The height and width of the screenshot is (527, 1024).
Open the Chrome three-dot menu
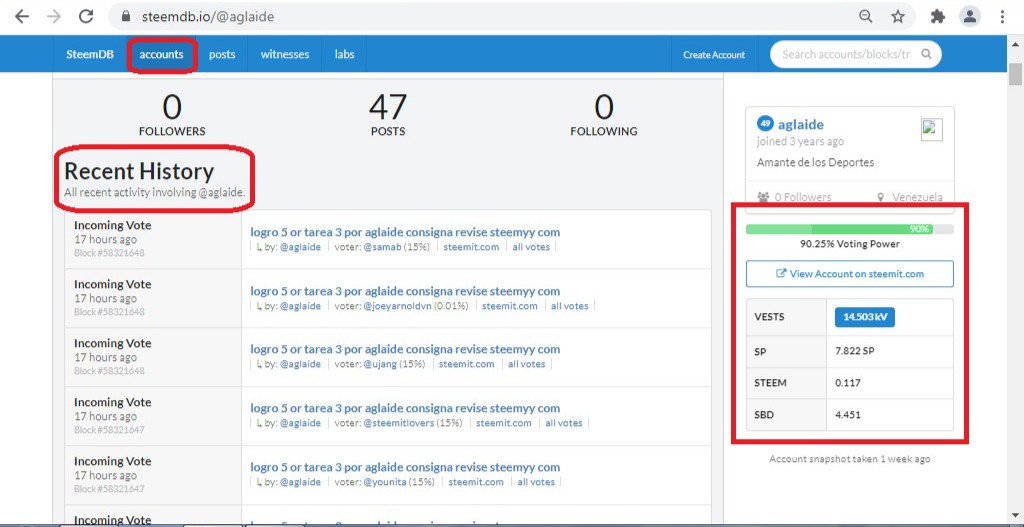point(1002,16)
